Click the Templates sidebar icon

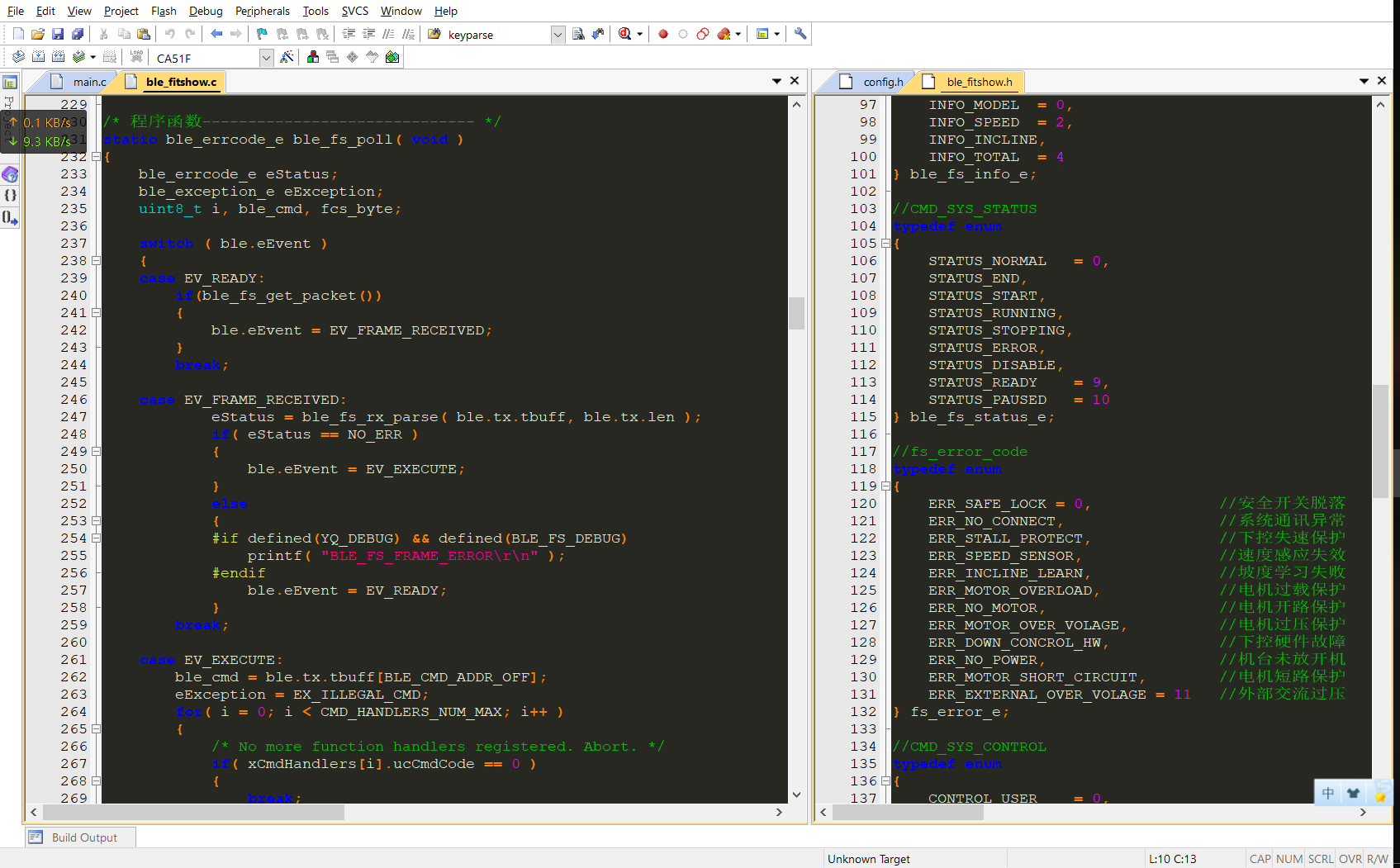click(10, 218)
